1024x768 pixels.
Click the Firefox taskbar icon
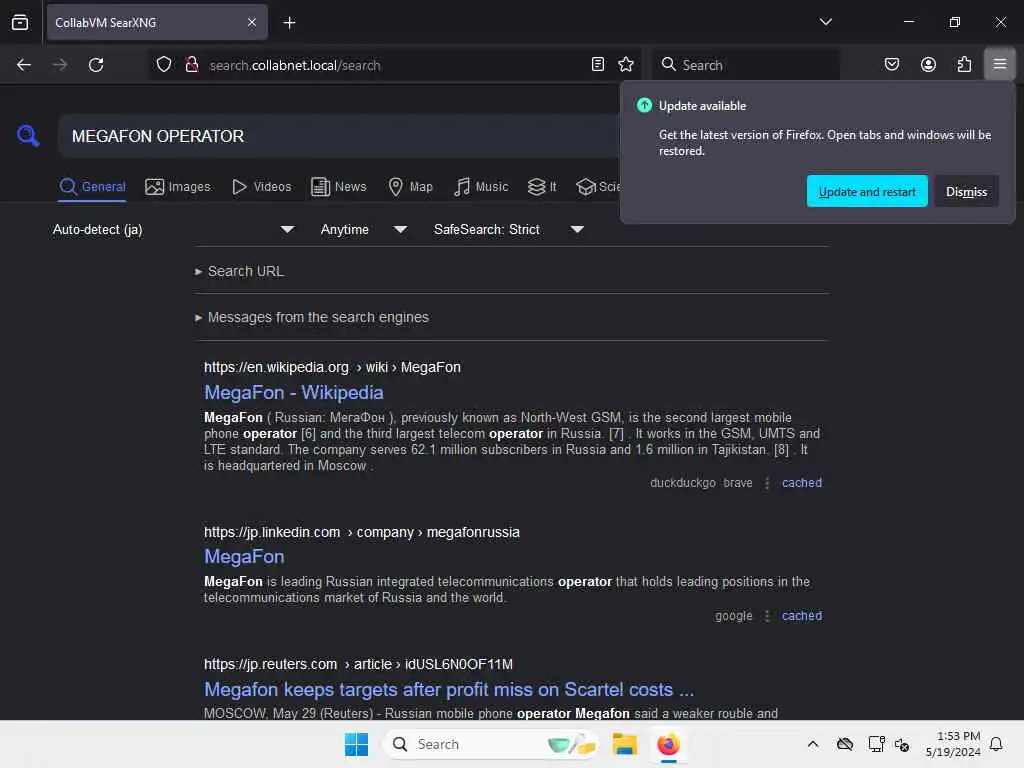pos(669,744)
